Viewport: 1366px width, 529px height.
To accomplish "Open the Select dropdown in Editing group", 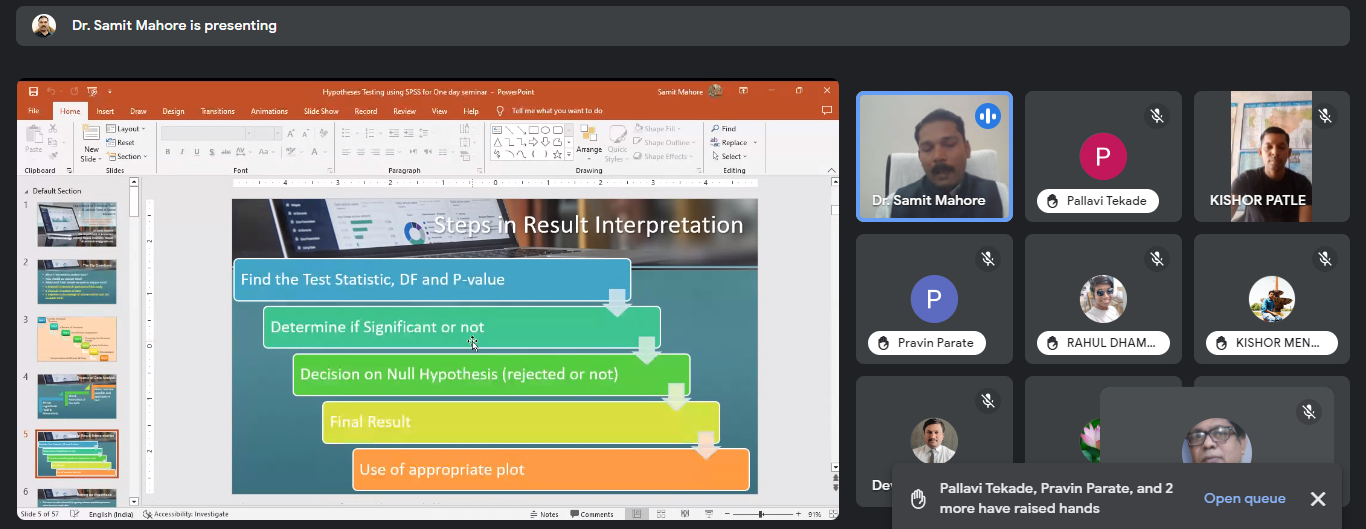I will point(732,157).
